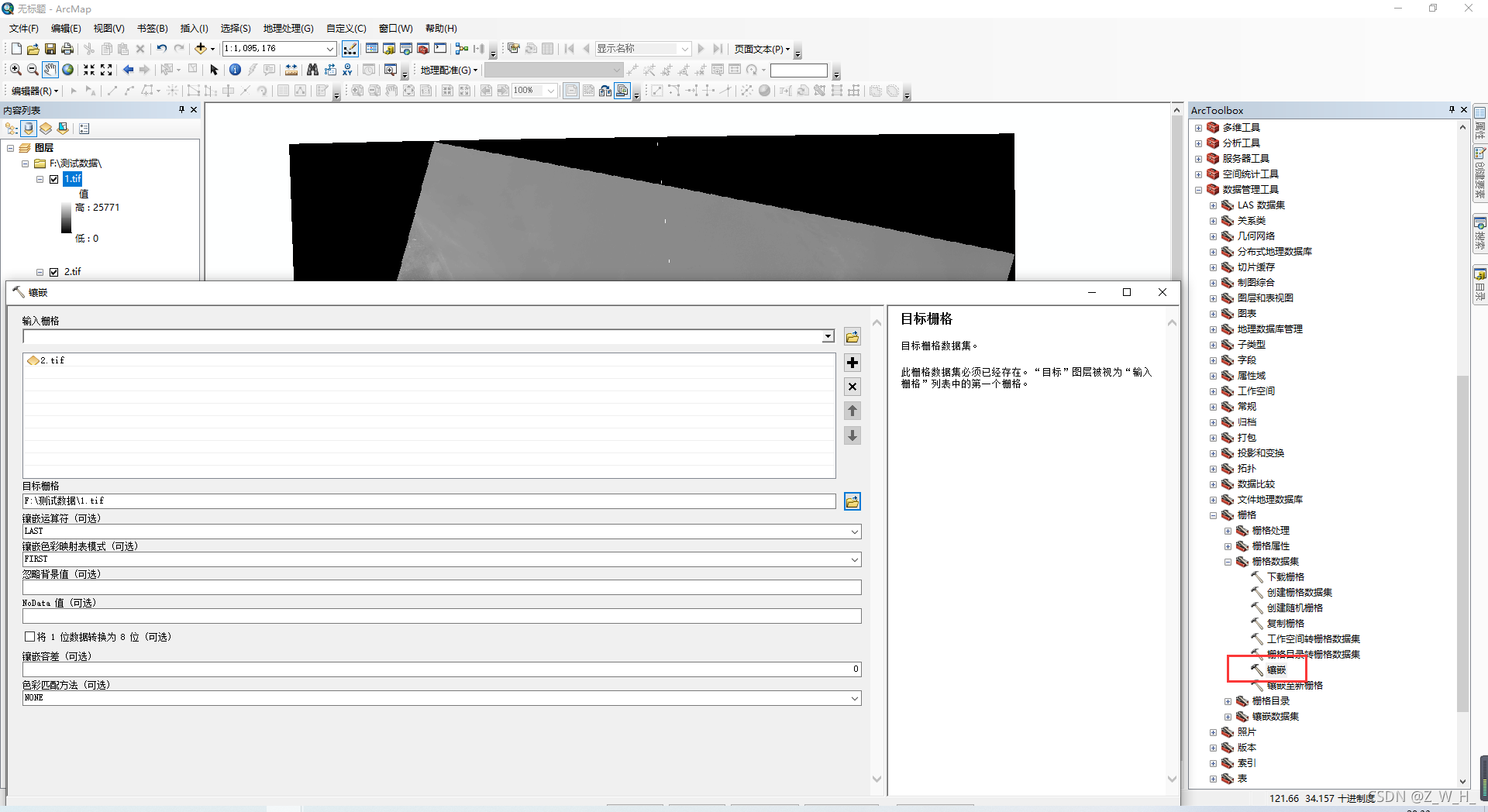Viewport: 1488px width, 812px height.
Task: Add raster to list with plus button
Action: (852, 363)
